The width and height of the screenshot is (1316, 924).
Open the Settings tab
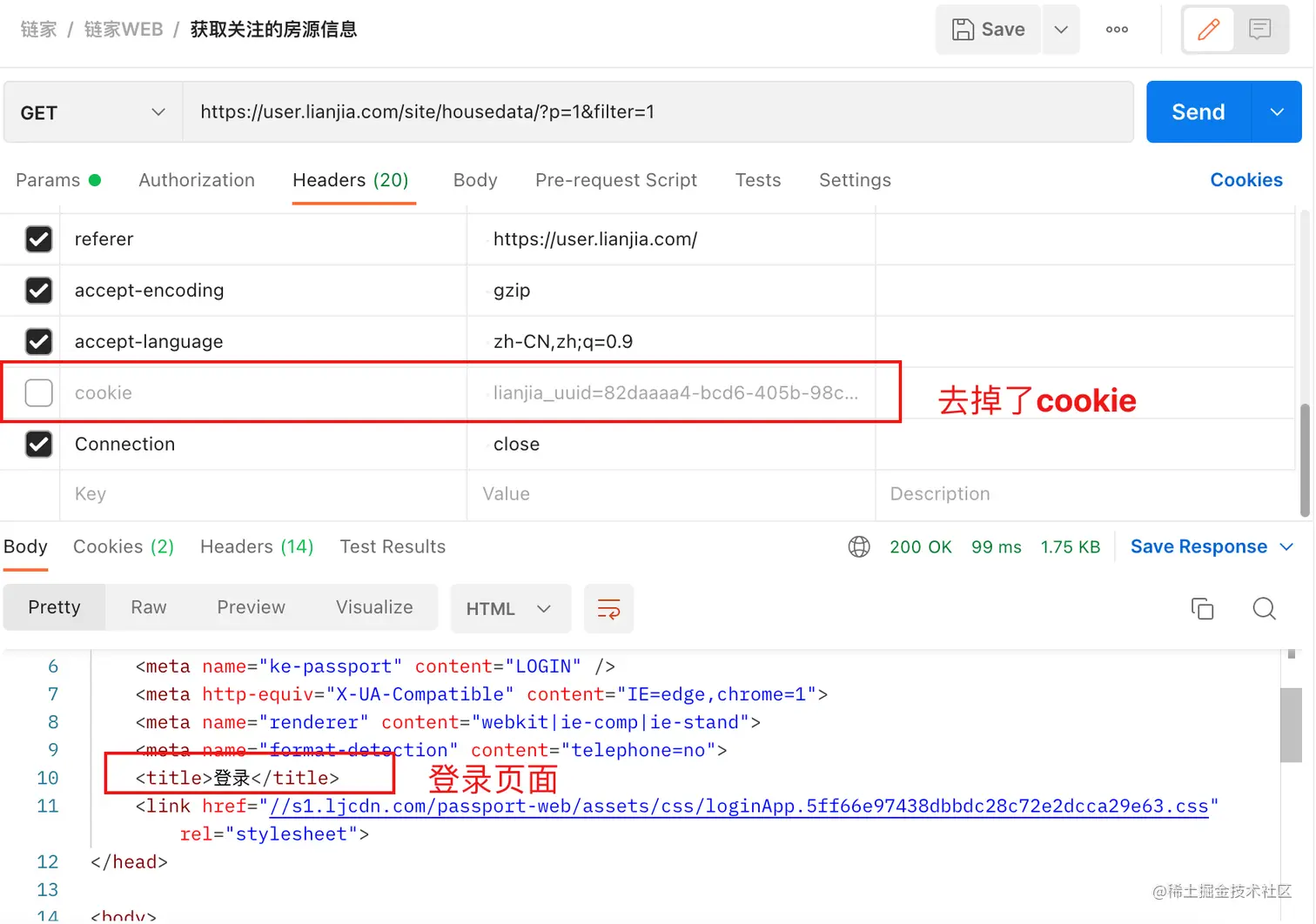click(x=855, y=180)
